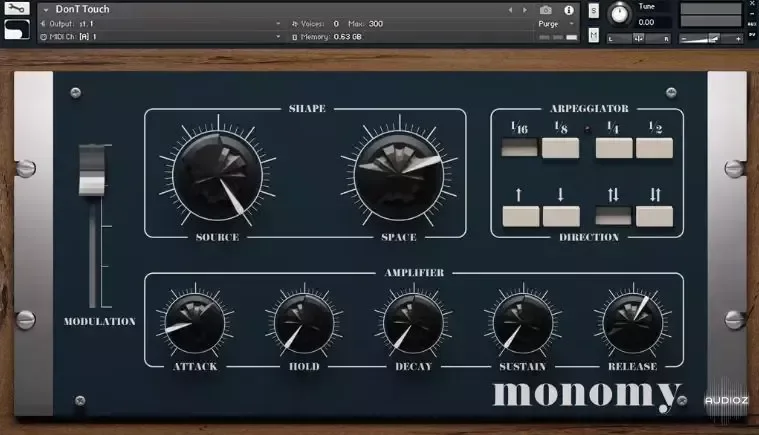Set arpeggiator direction to down arrow
This screenshot has width=759, height=435.
[x=561, y=216]
